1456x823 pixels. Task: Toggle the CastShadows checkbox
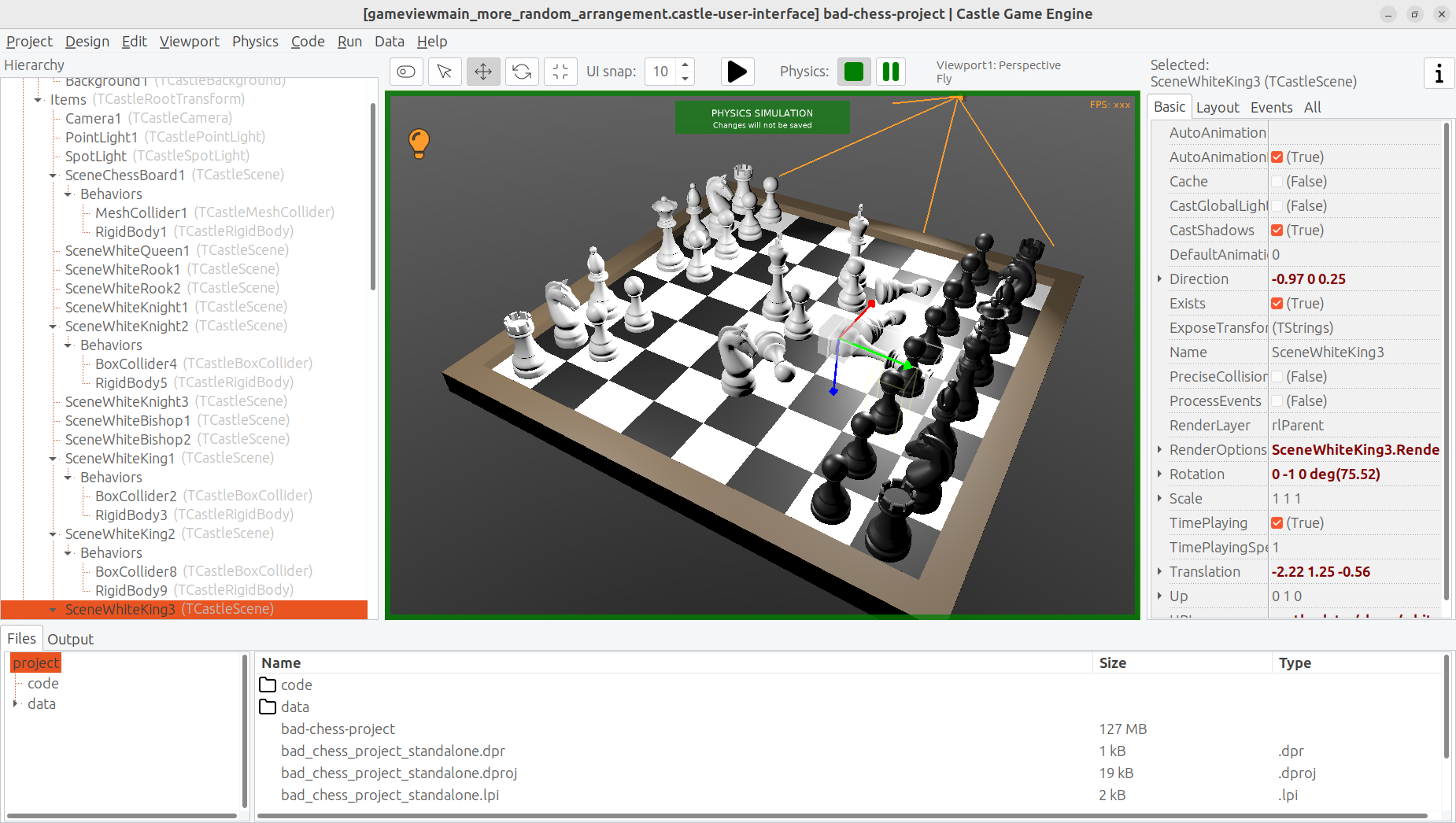coord(1277,231)
